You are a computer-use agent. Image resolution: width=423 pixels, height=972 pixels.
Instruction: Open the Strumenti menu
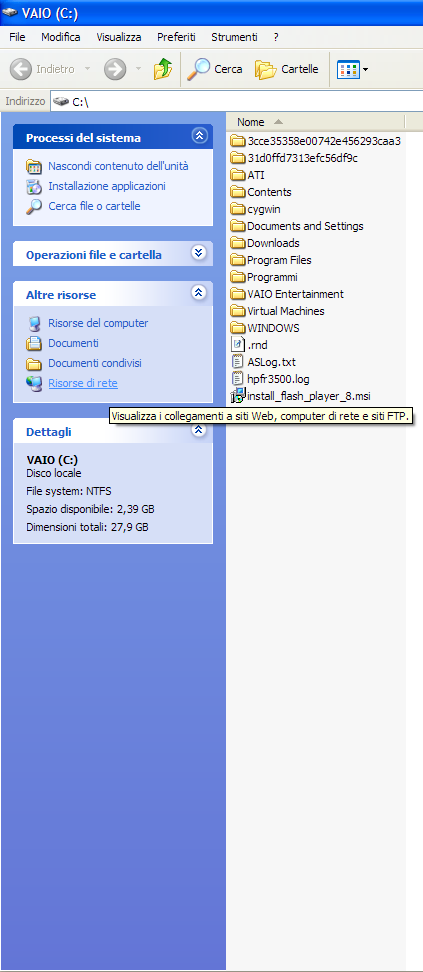pyautogui.click(x=234, y=37)
